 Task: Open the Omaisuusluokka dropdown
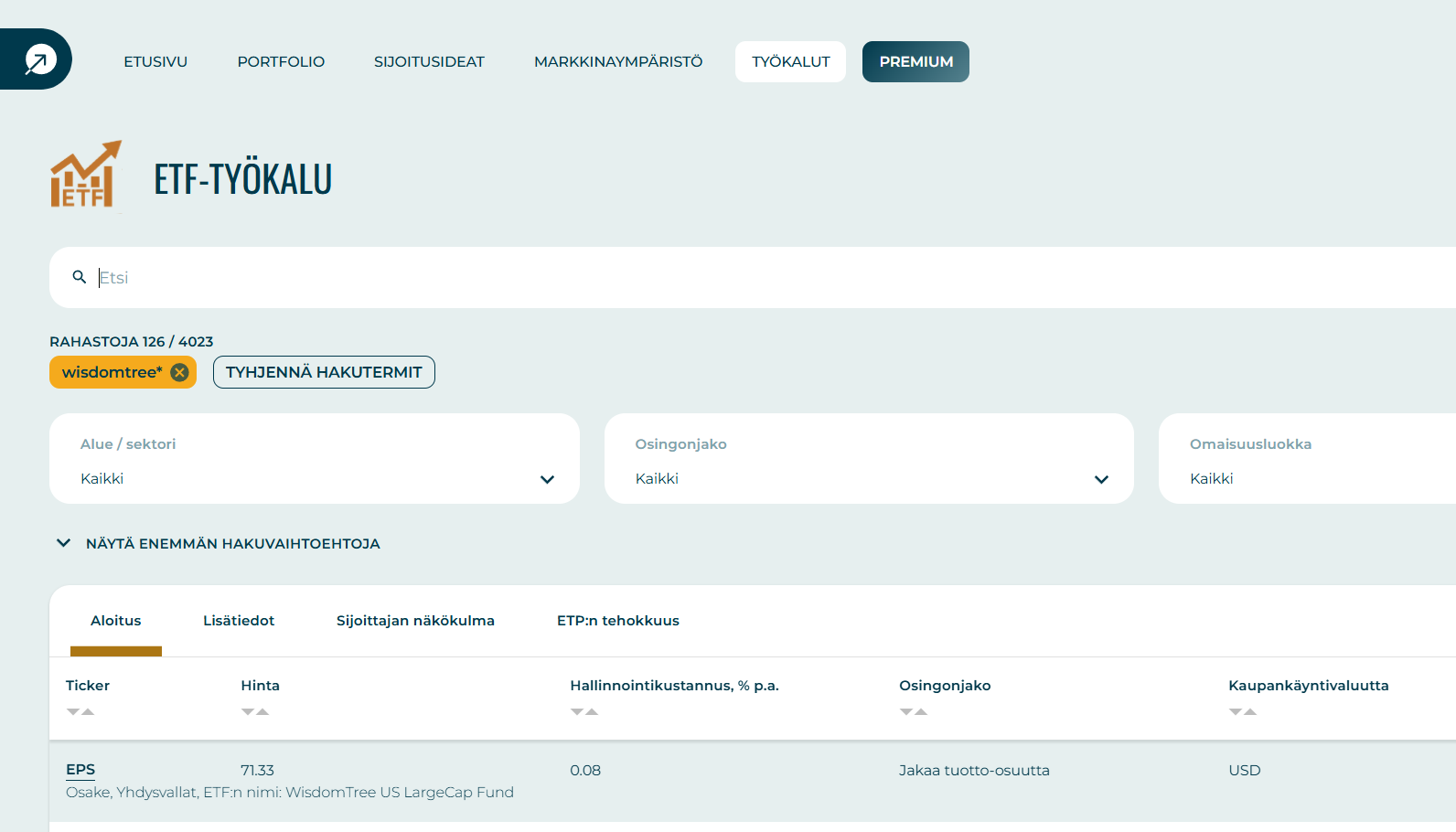point(1308,459)
